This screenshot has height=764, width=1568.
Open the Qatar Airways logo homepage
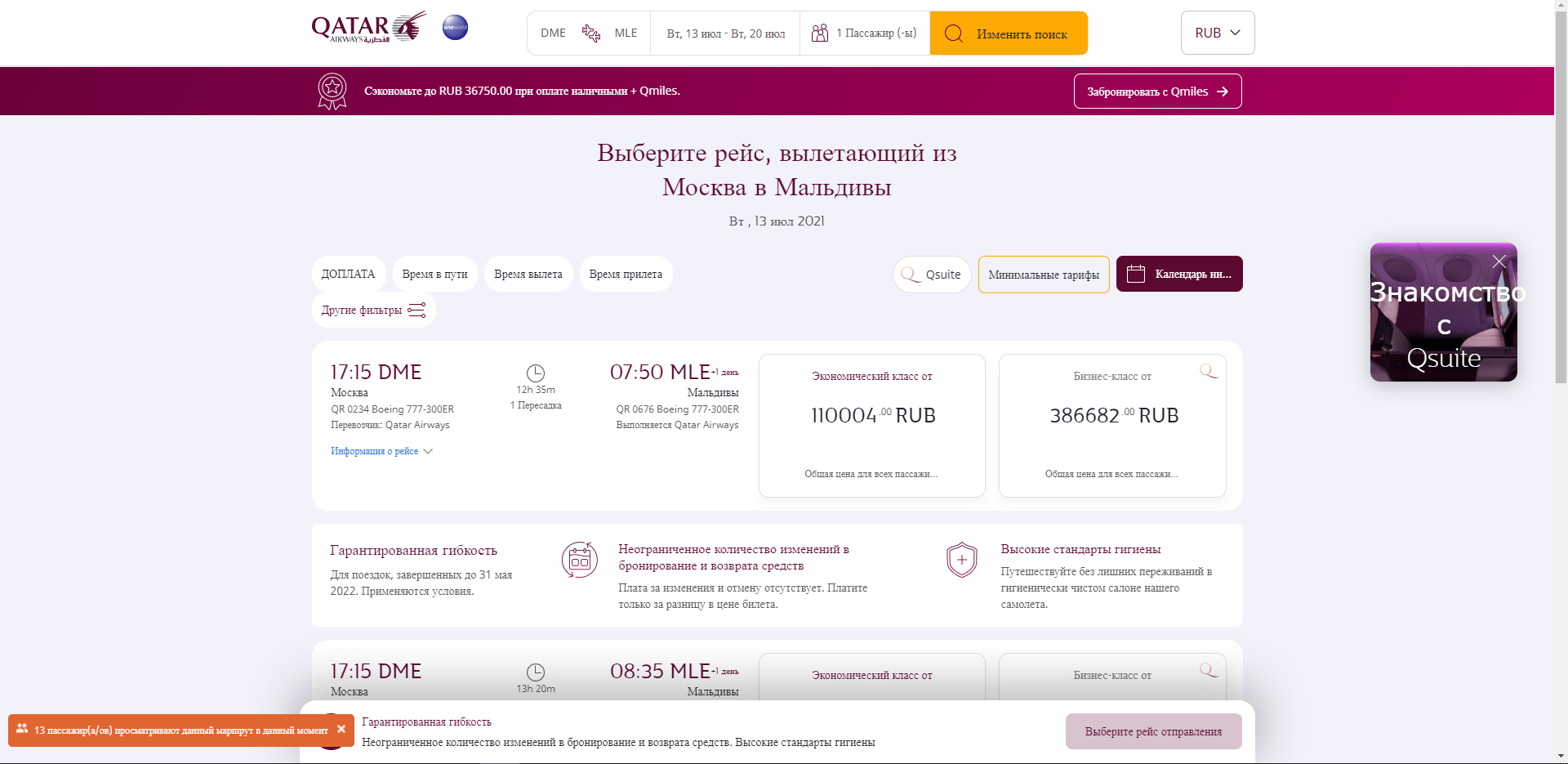point(369,27)
